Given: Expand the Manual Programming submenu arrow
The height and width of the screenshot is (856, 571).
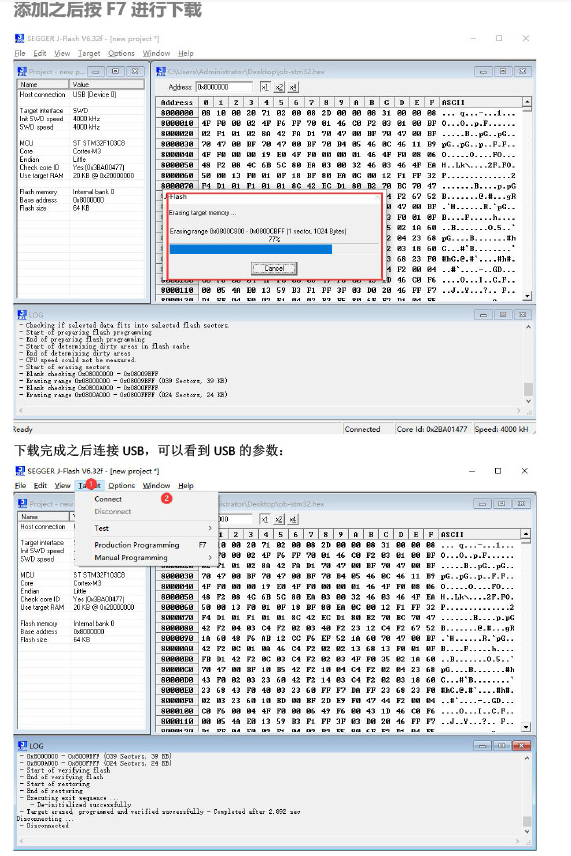Looking at the screenshot, I should (210, 557).
